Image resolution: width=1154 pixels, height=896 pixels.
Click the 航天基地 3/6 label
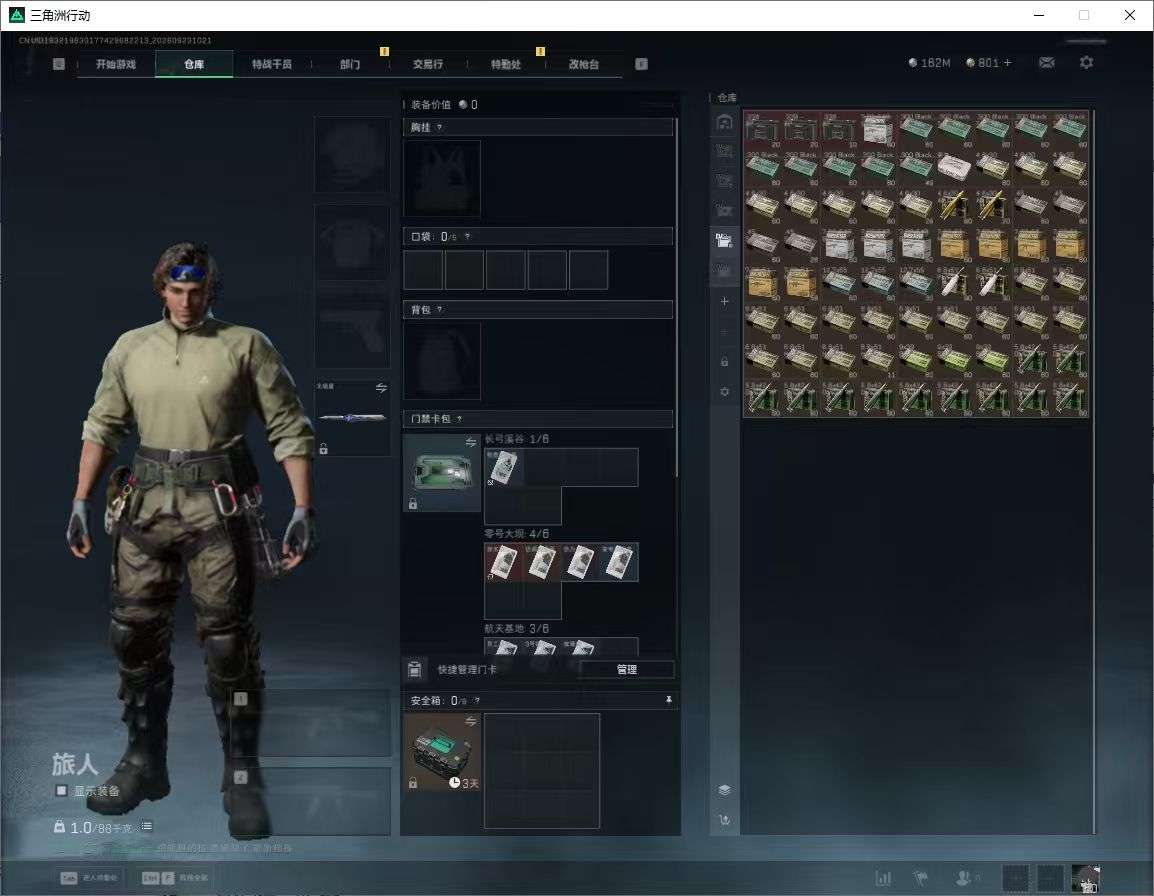tap(517, 629)
